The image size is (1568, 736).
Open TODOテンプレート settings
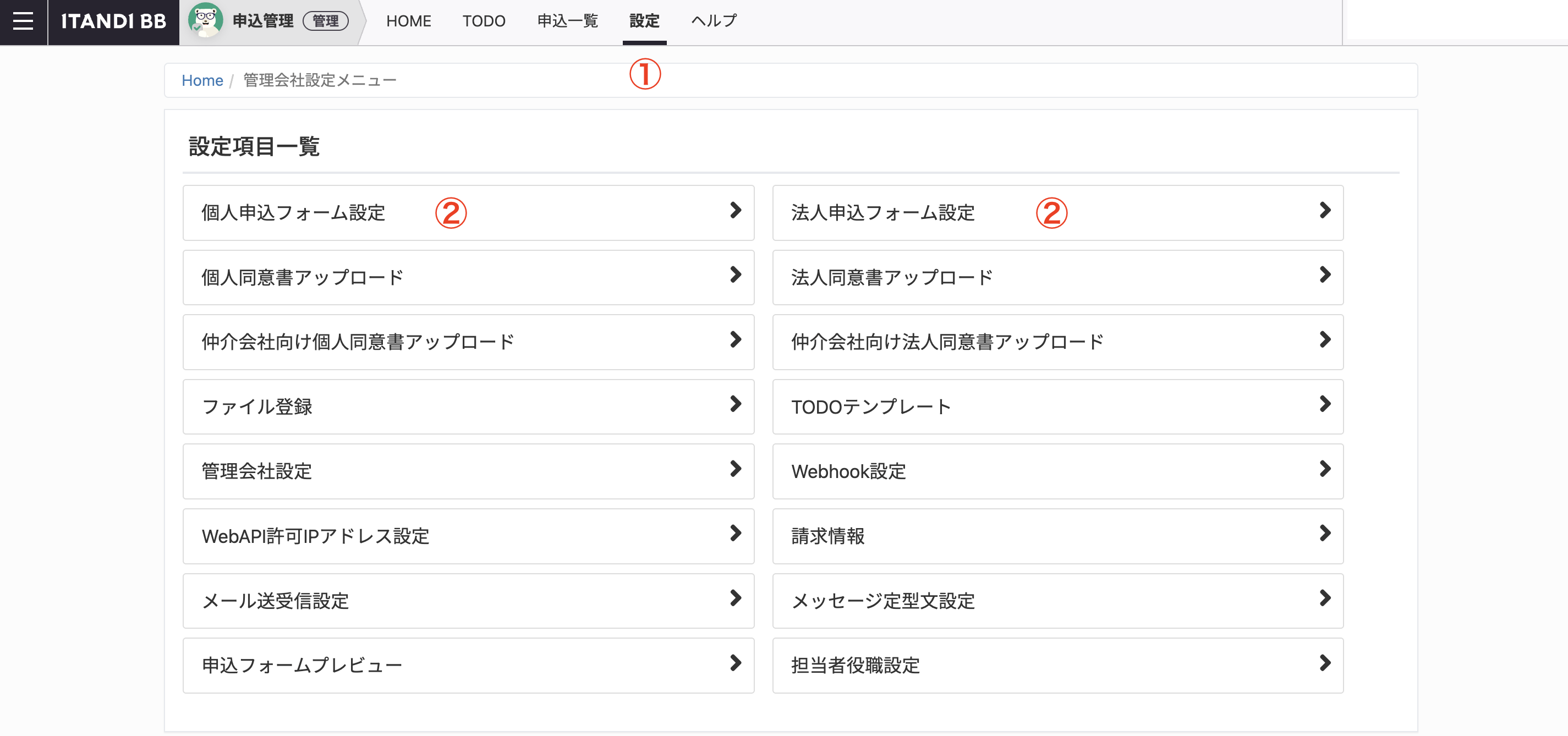(x=1058, y=406)
